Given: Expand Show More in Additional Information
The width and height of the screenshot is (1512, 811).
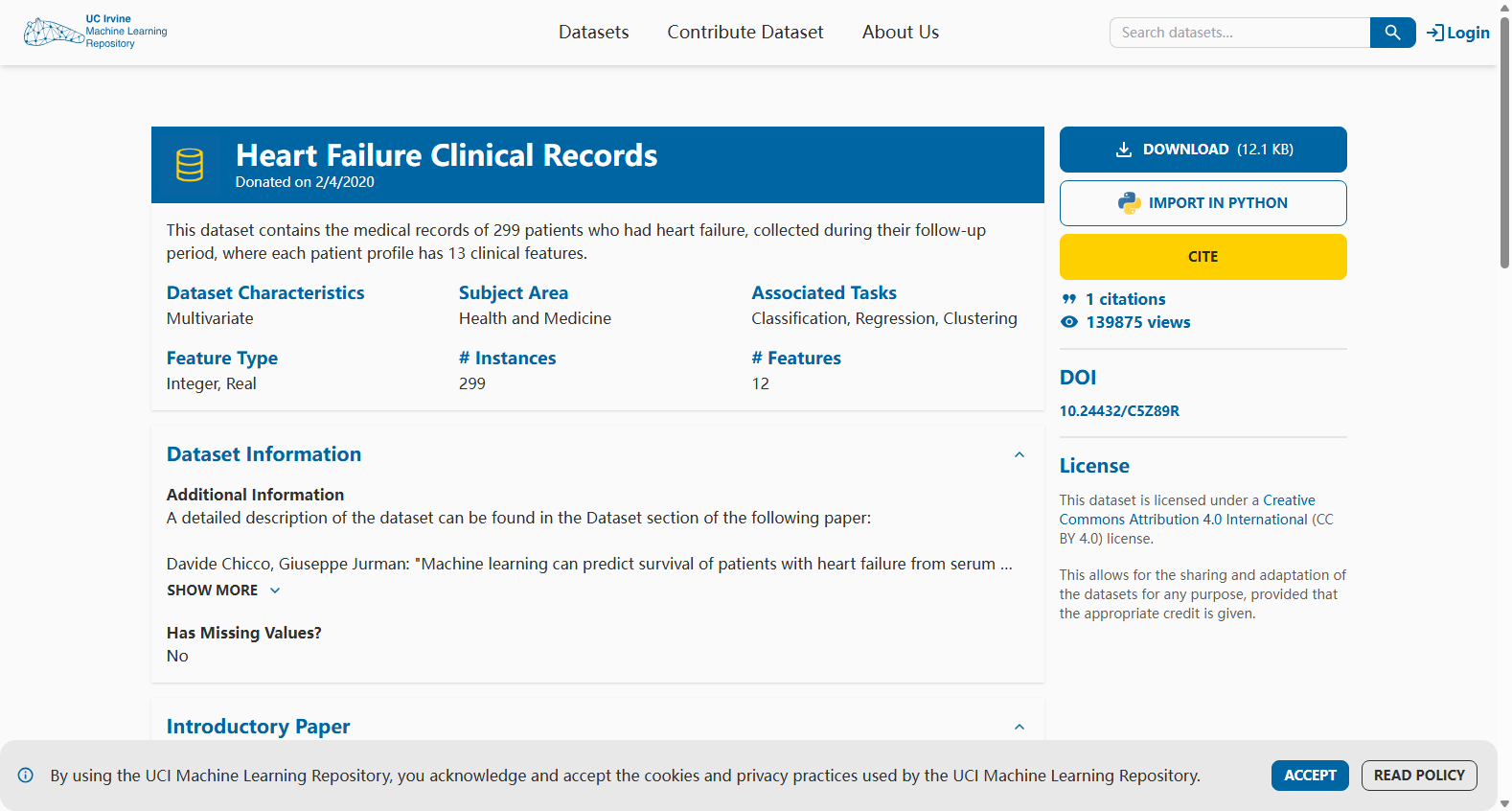Looking at the screenshot, I should pos(224,591).
